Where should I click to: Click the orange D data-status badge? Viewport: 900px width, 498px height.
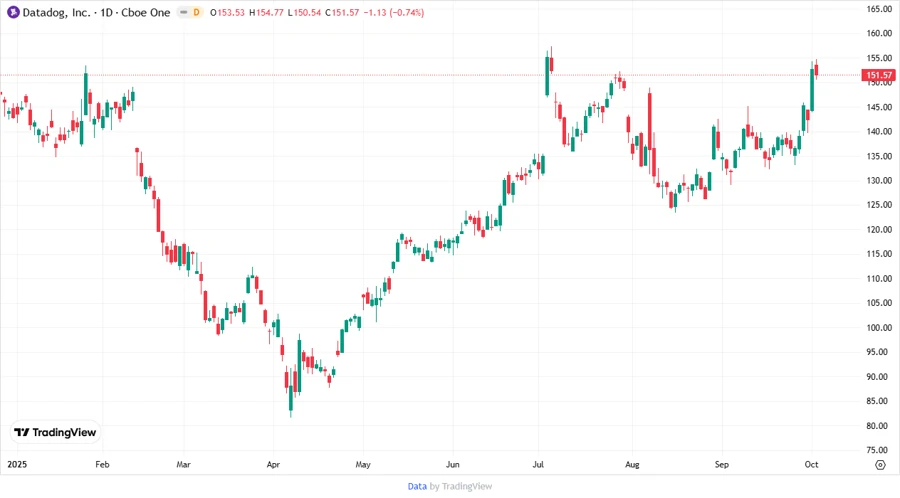[196, 12]
